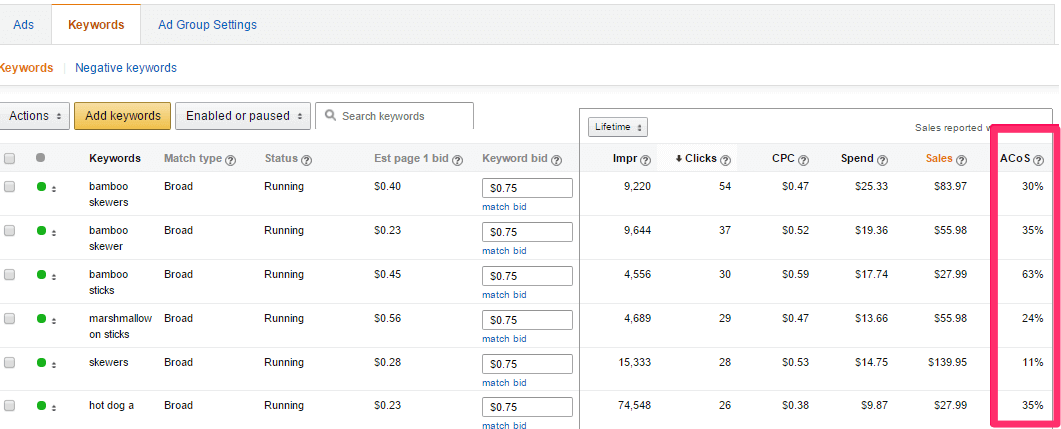The width and height of the screenshot is (1061, 429).
Task: Open the Negative keywords link
Action: tap(126, 68)
